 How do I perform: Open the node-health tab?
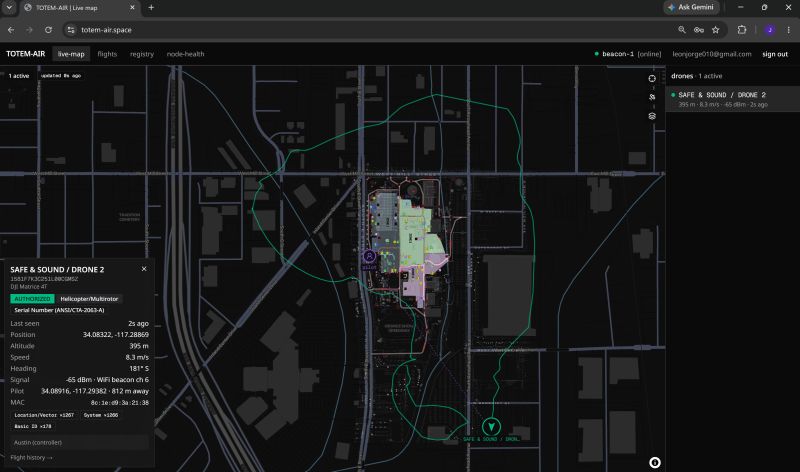coord(185,54)
